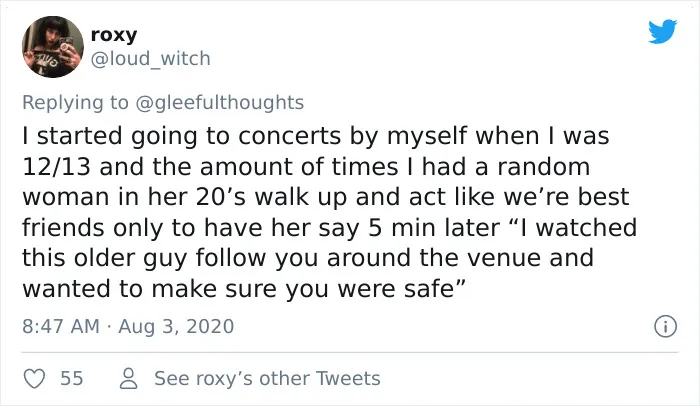Open the Twitter info circle icon
The width and height of the screenshot is (700, 406).
[x=665, y=326]
